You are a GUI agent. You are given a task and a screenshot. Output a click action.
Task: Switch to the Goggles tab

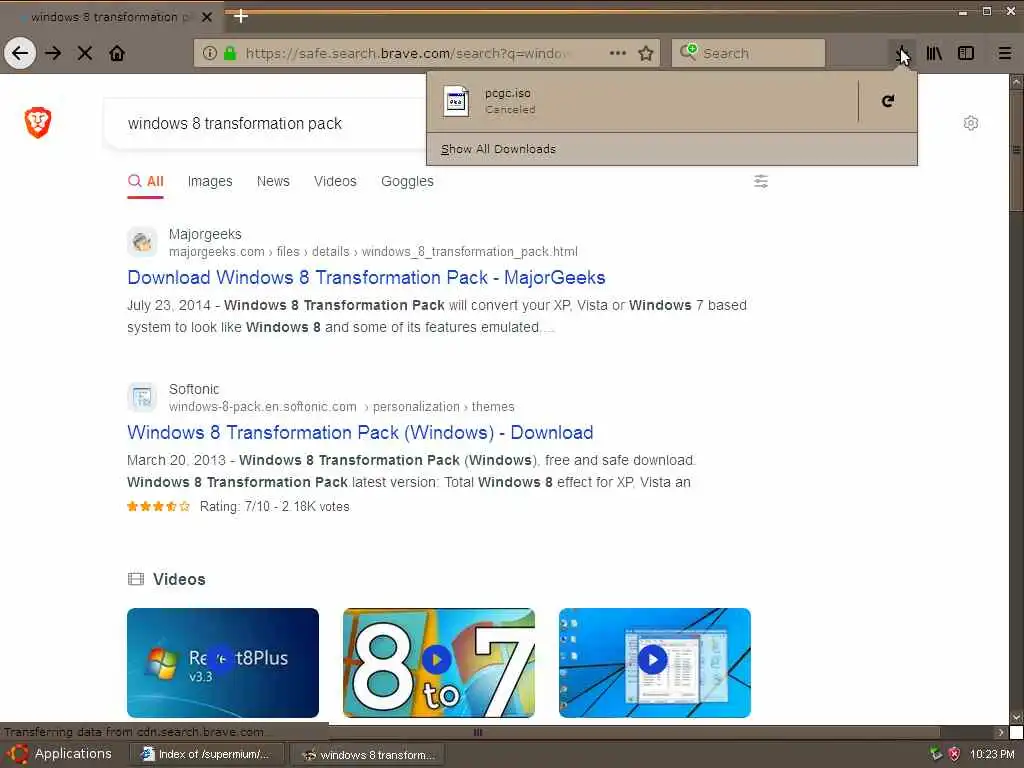tap(407, 182)
